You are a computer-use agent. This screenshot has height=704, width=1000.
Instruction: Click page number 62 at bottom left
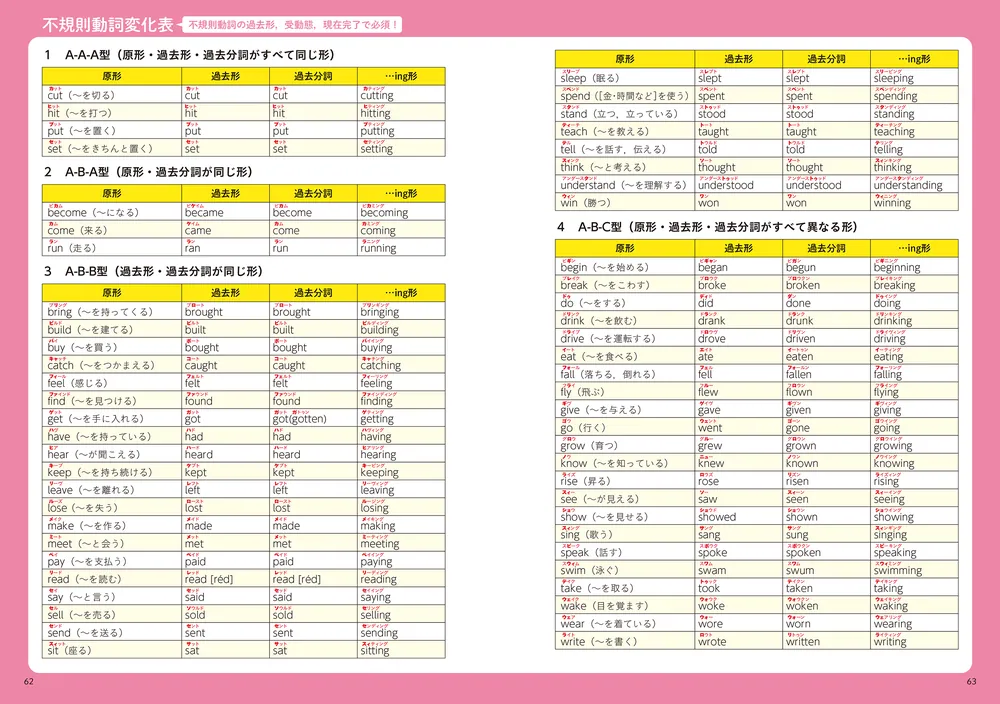click(x=28, y=682)
